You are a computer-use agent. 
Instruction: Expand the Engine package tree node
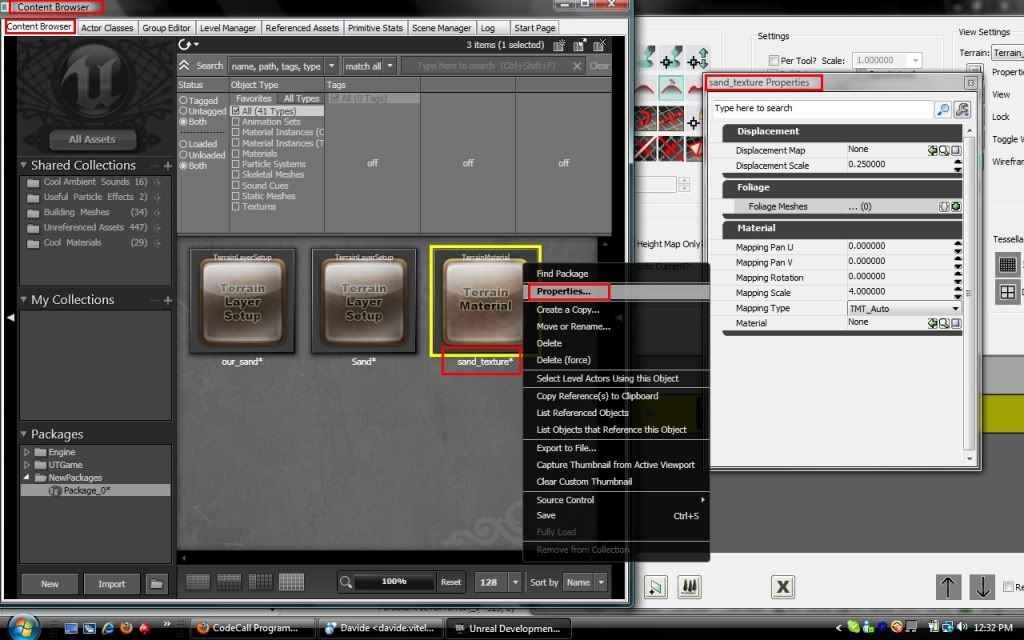pyautogui.click(x=27, y=452)
